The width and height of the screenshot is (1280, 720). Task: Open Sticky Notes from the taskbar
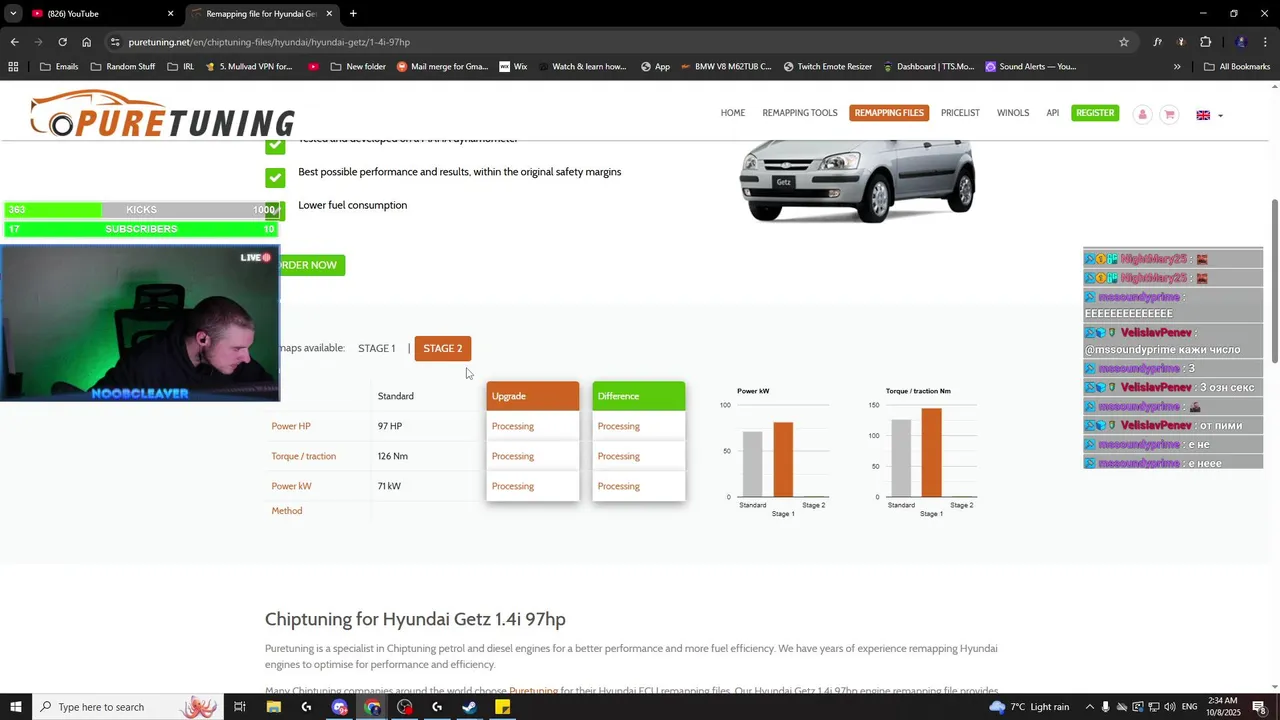click(503, 707)
